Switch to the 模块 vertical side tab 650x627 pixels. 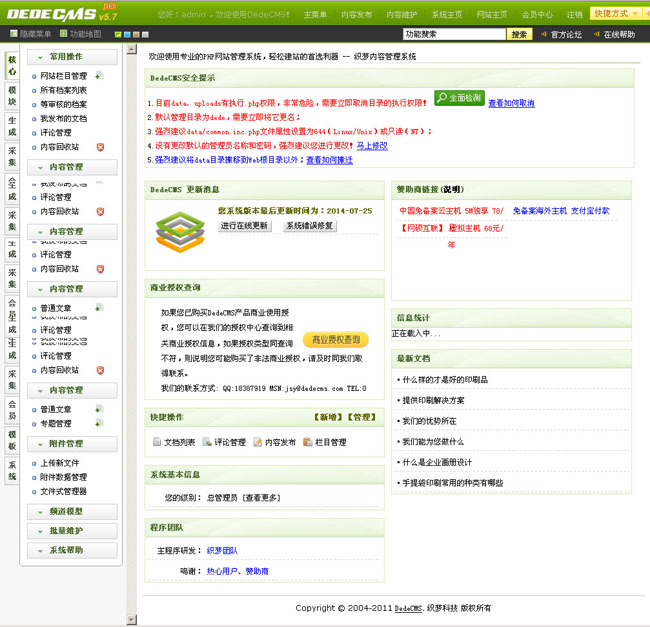12,95
